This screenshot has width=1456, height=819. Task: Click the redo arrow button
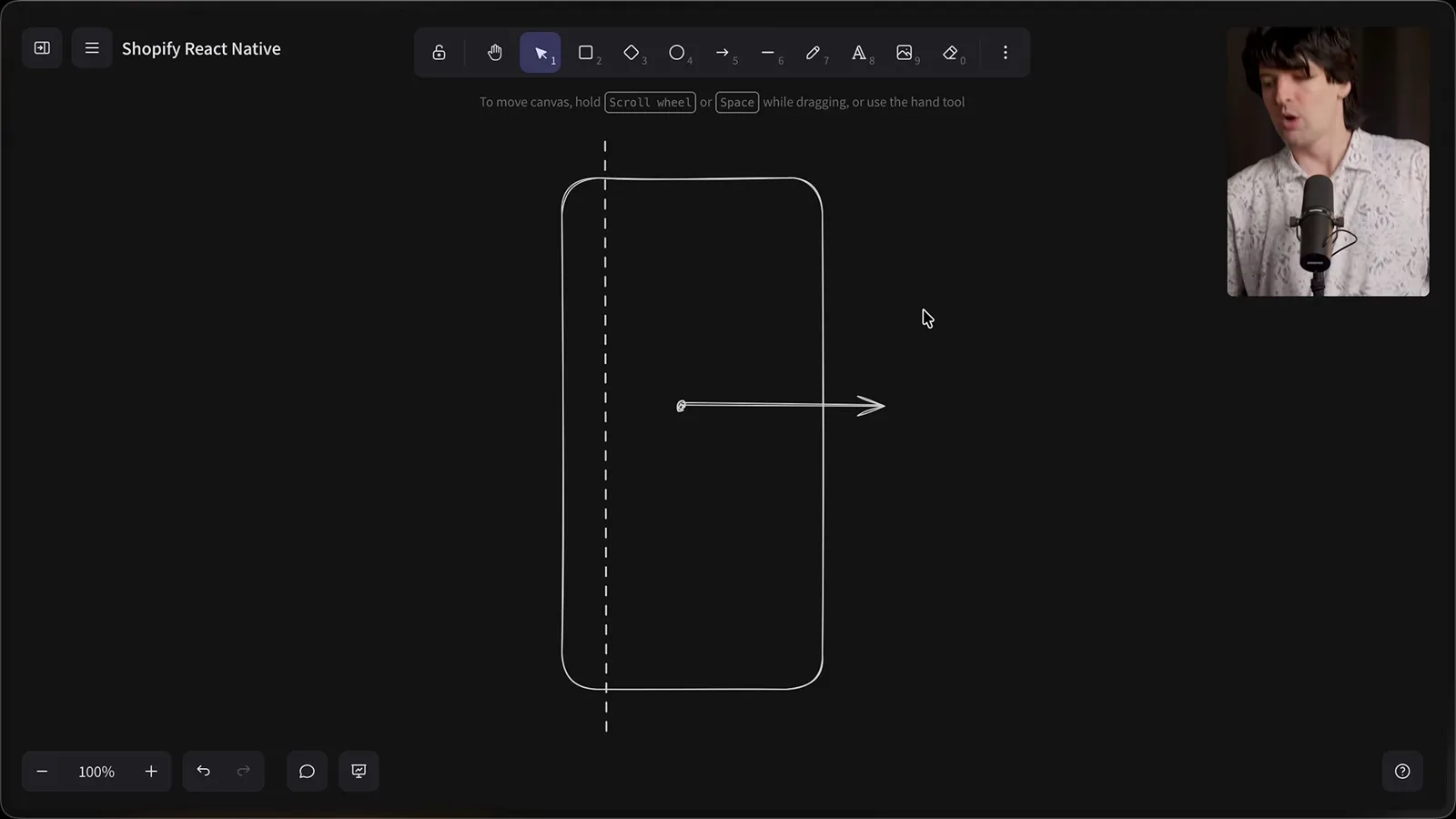[243, 772]
